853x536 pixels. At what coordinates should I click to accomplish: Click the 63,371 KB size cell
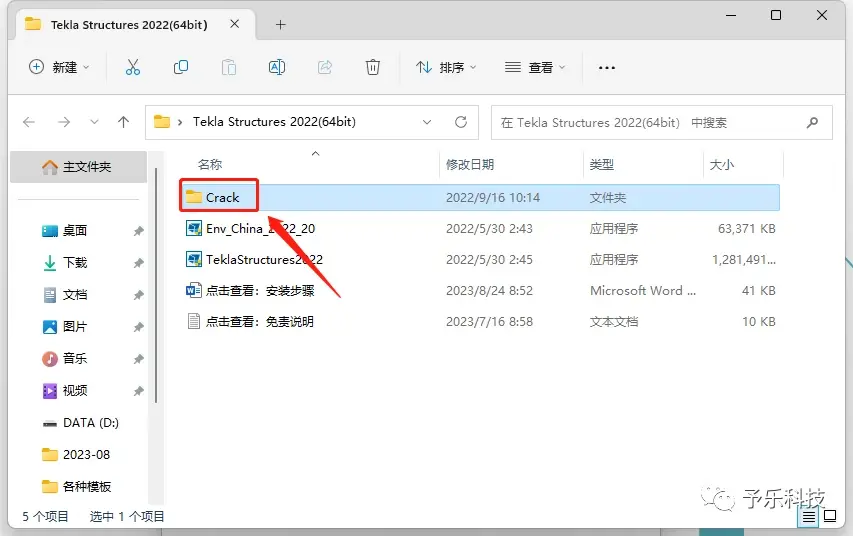[746, 229]
